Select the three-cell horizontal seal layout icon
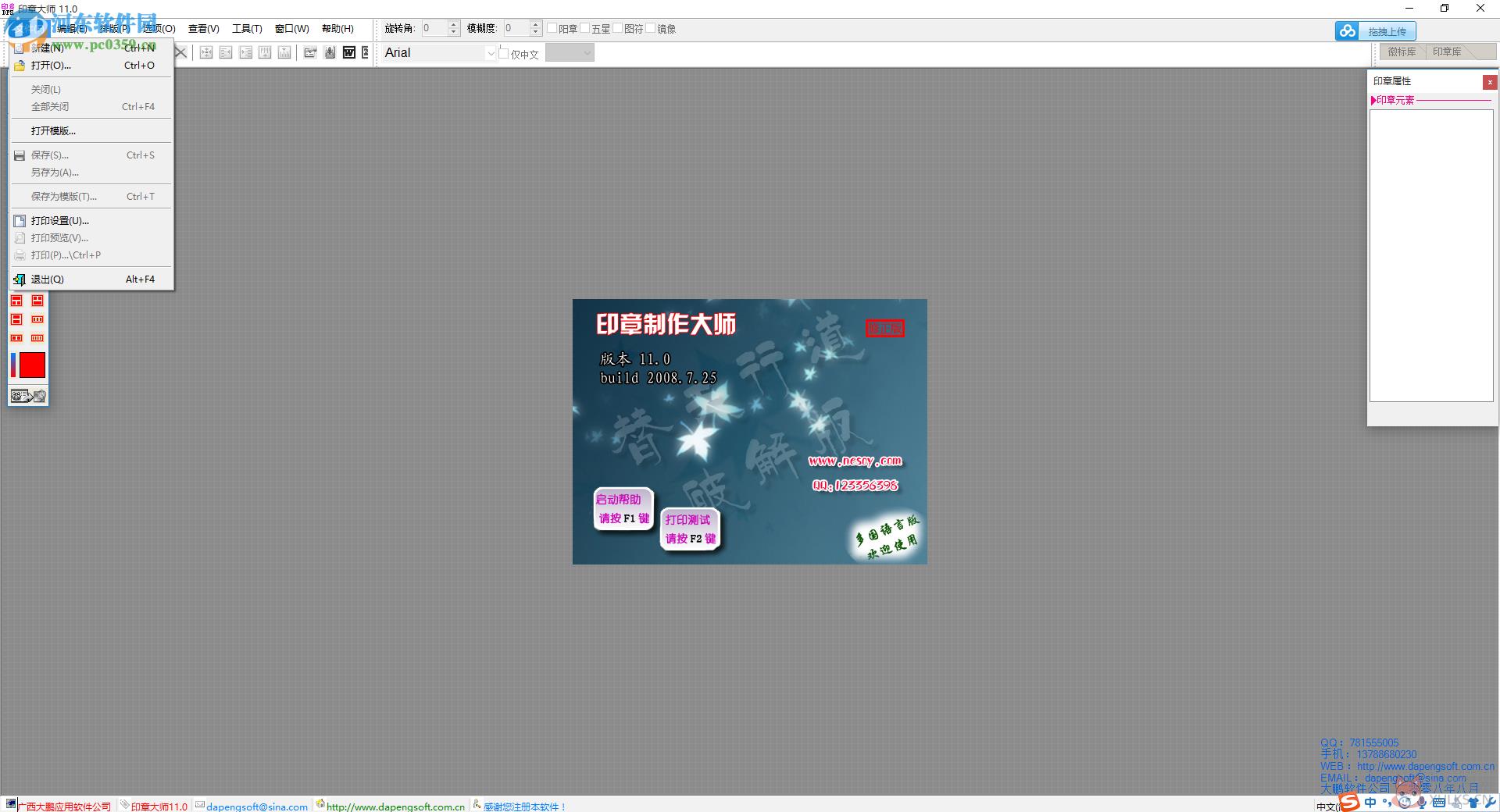 pos(37,319)
